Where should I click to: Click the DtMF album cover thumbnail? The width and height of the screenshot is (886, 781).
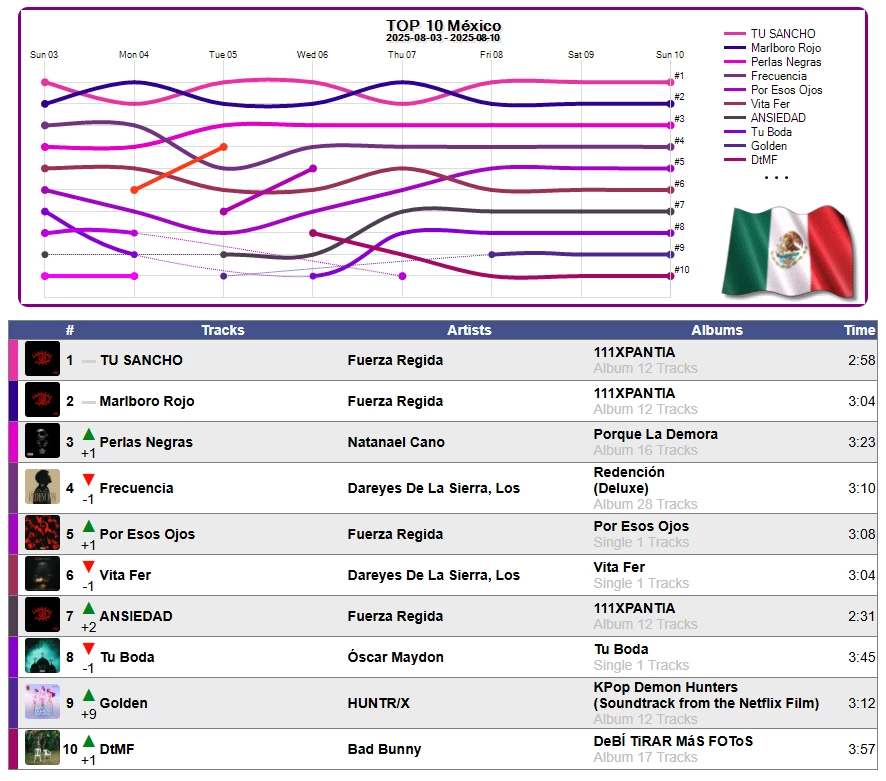[42, 748]
